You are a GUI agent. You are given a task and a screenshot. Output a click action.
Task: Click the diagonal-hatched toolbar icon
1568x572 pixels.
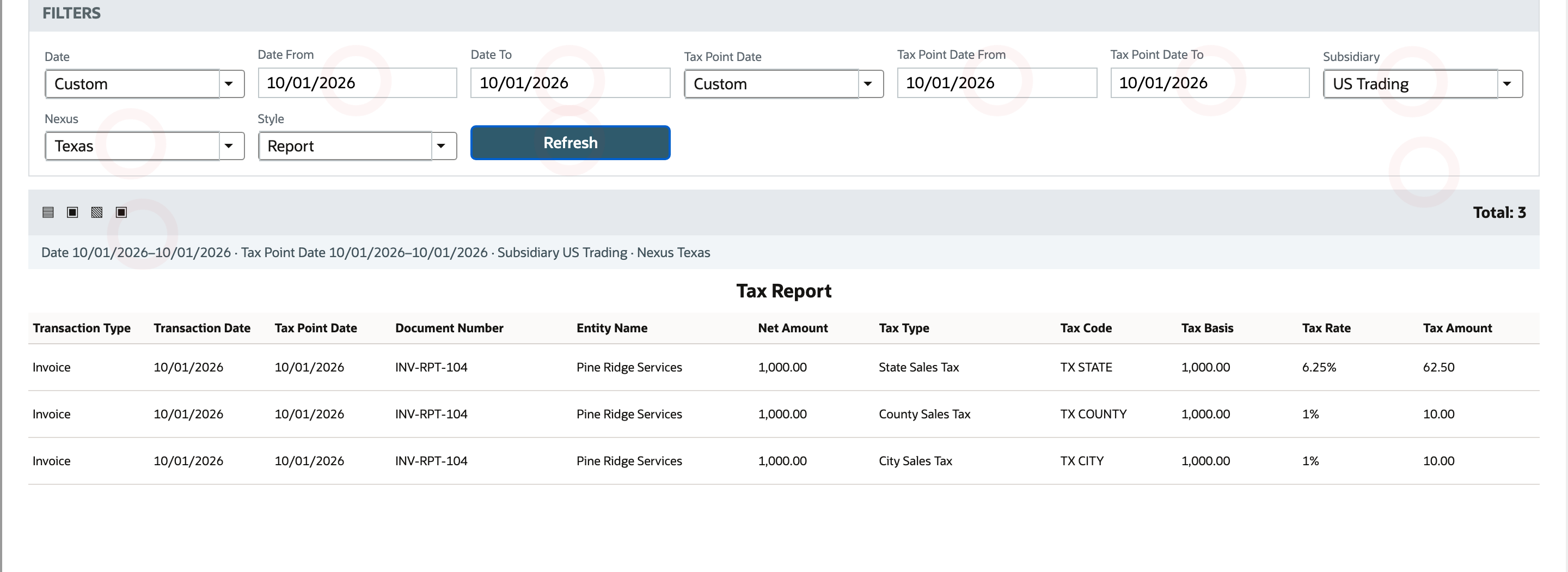click(97, 212)
